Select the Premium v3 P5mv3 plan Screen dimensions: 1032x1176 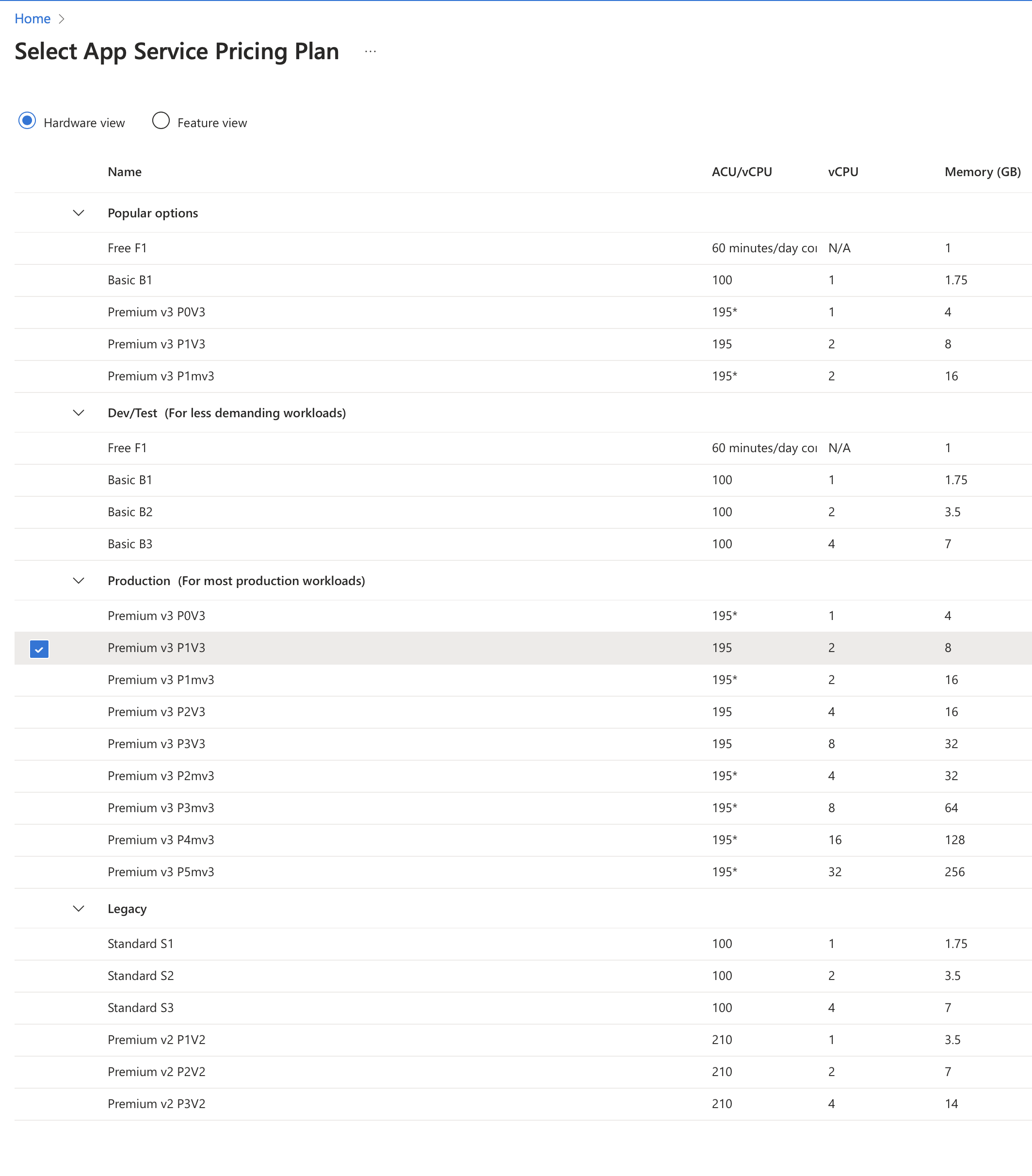coord(161,872)
